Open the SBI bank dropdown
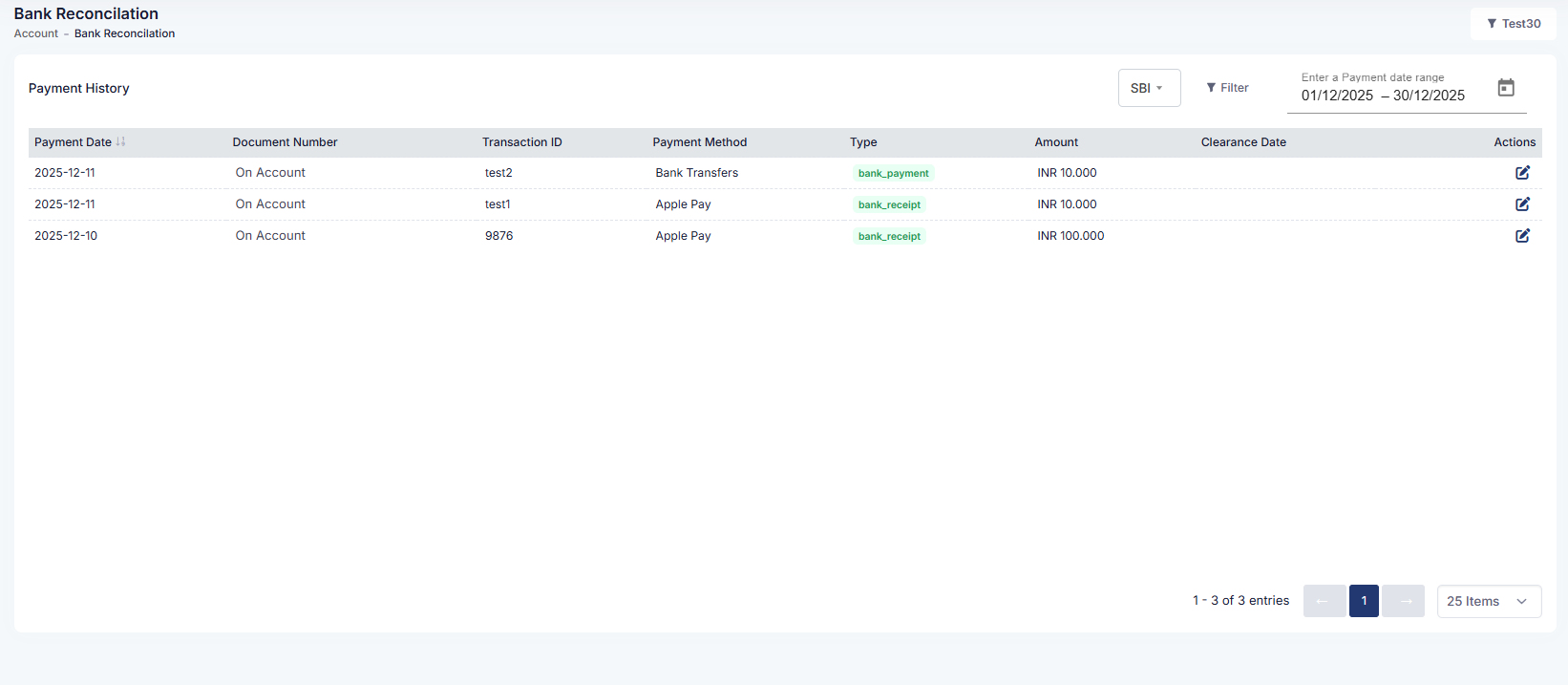This screenshot has height=685, width=1568. click(1149, 88)
